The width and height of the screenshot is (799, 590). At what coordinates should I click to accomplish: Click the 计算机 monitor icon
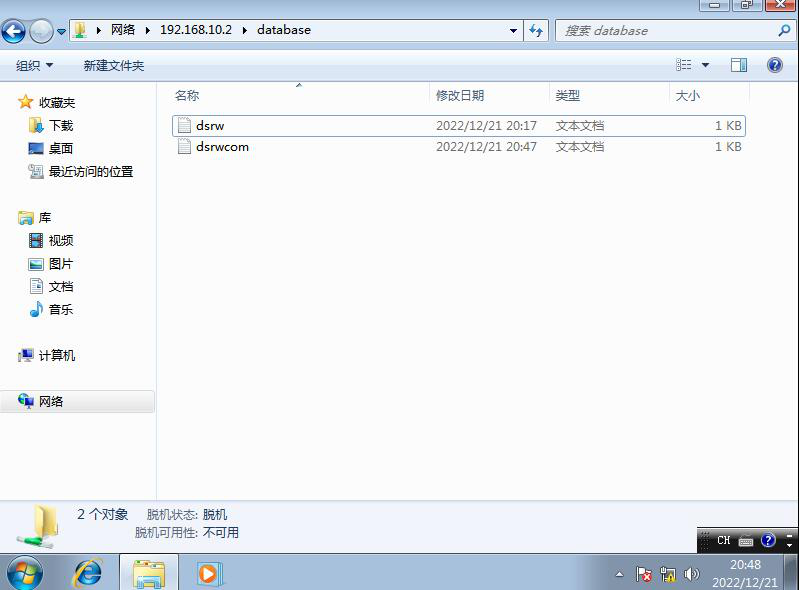(x=25, y=355)
